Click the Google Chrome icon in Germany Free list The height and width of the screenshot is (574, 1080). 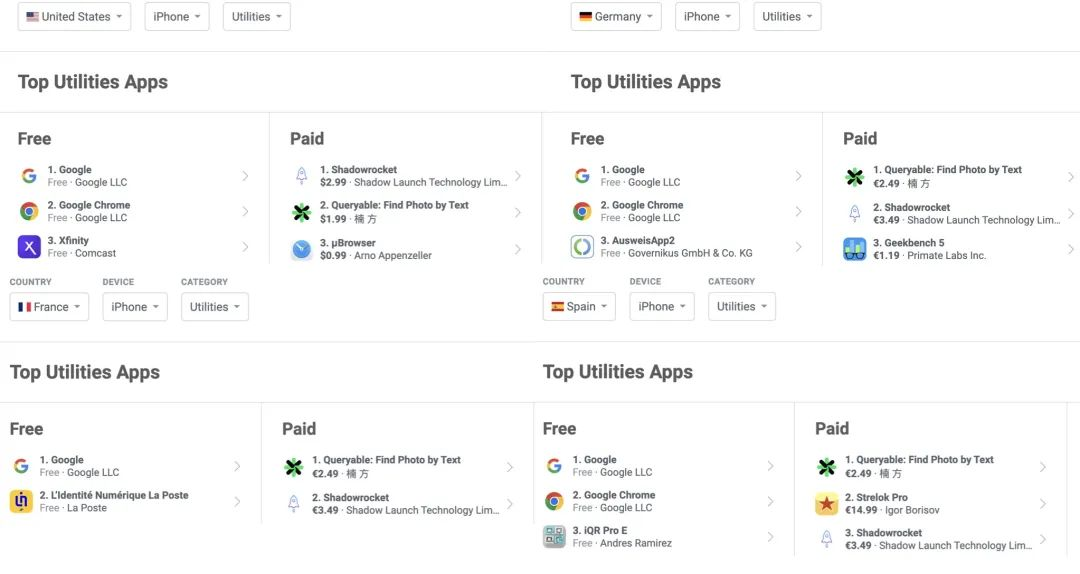point(582,211)
